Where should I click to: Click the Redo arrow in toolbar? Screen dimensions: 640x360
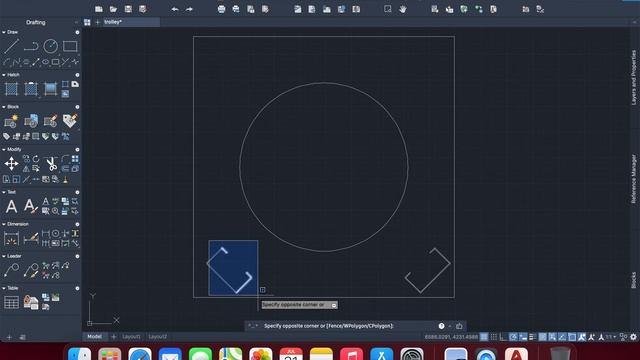click(x=189, y=9)
